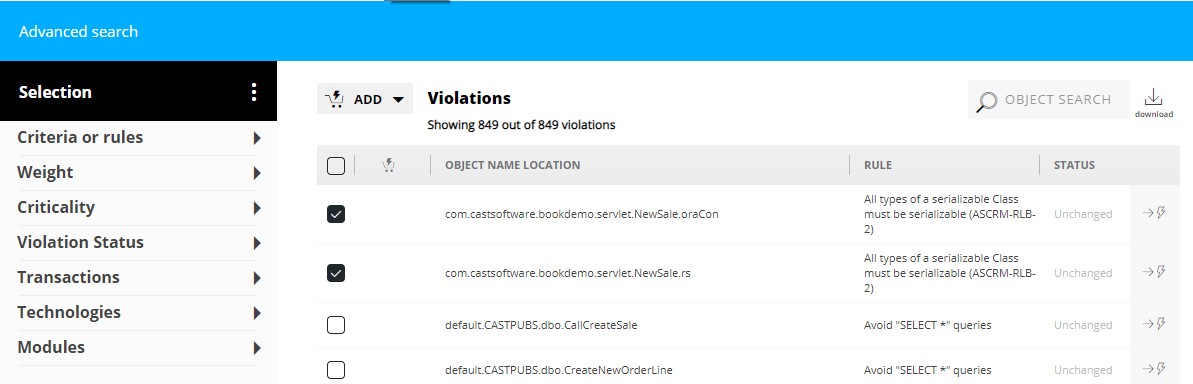Image resolution: width=1193 pixels, height=384 pixels.
Task: Expand the Criteria or rules filter
Action: coord(138,138)
